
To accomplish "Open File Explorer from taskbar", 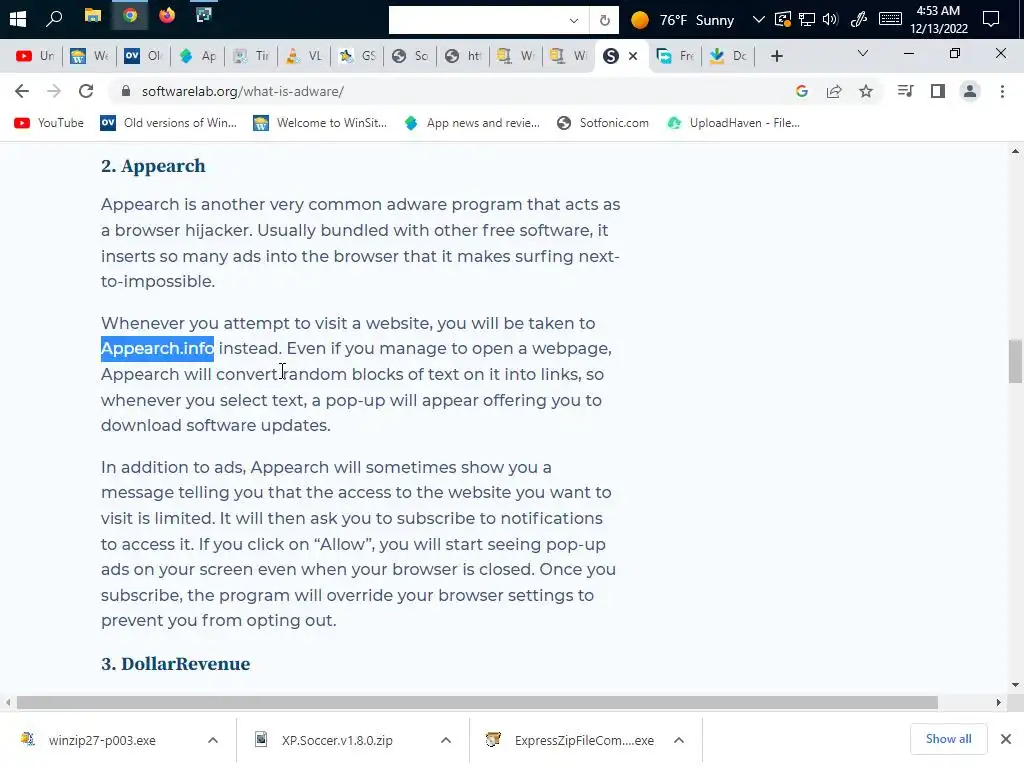I will point(93,16).
